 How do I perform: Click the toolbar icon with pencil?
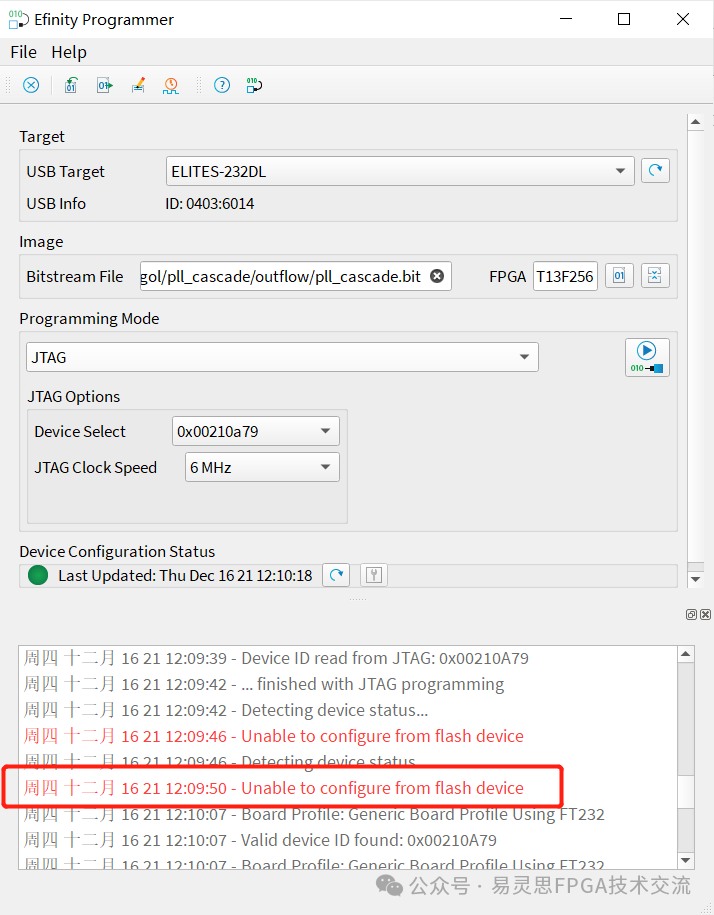tap(138, 85)
